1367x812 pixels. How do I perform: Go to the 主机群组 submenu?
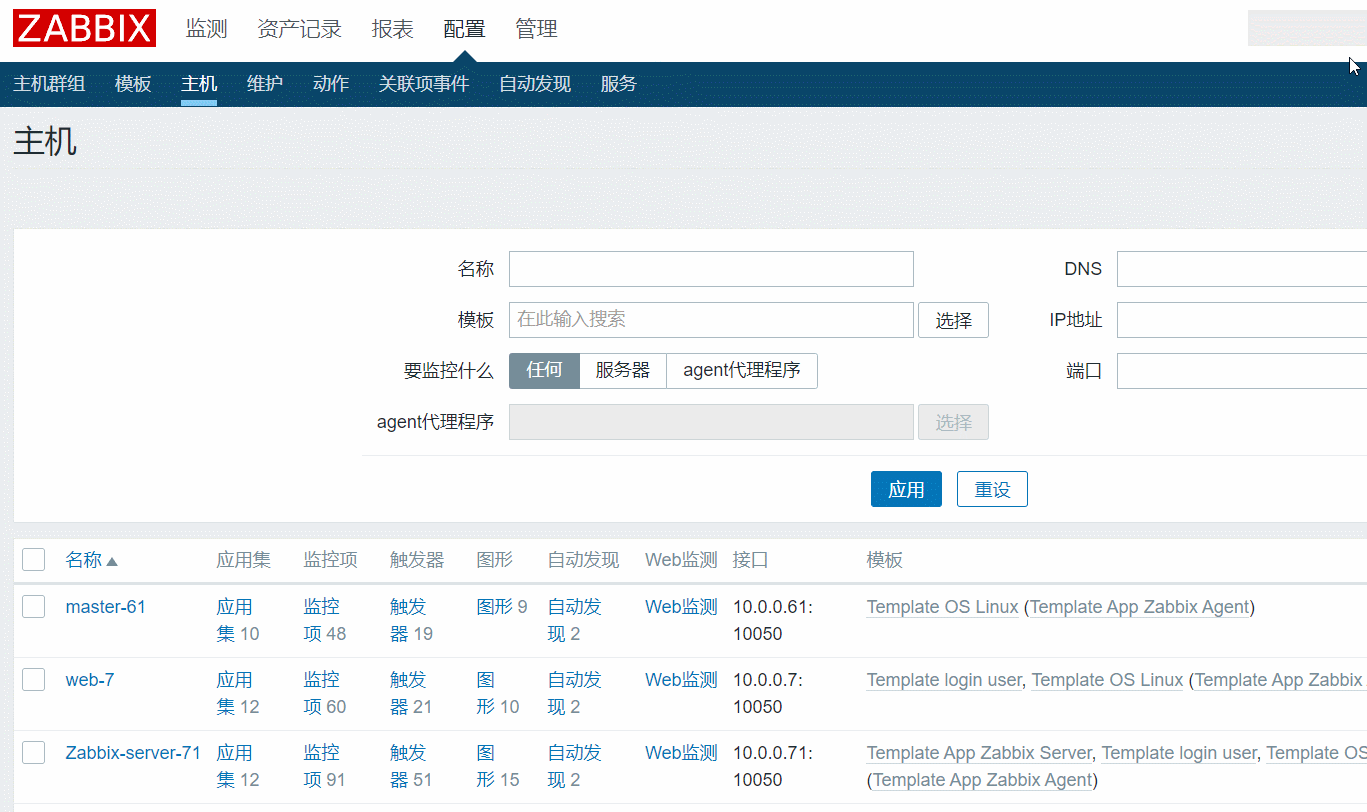pos(49,84)
